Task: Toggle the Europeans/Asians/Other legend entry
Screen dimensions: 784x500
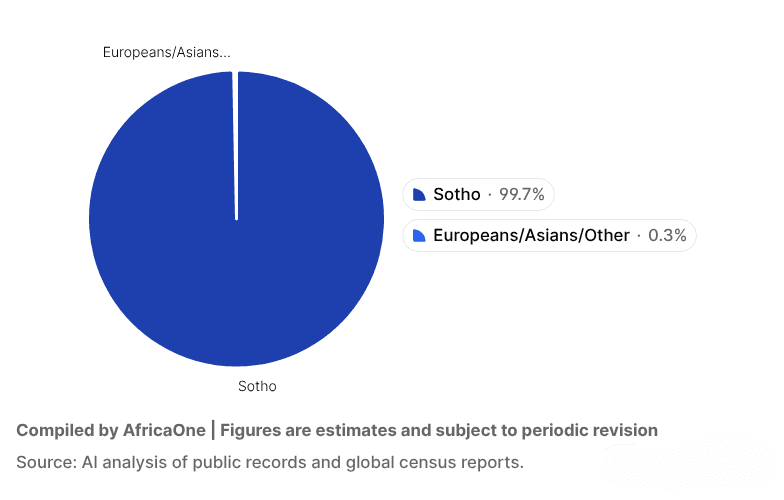Action: [x=549, y=236]
